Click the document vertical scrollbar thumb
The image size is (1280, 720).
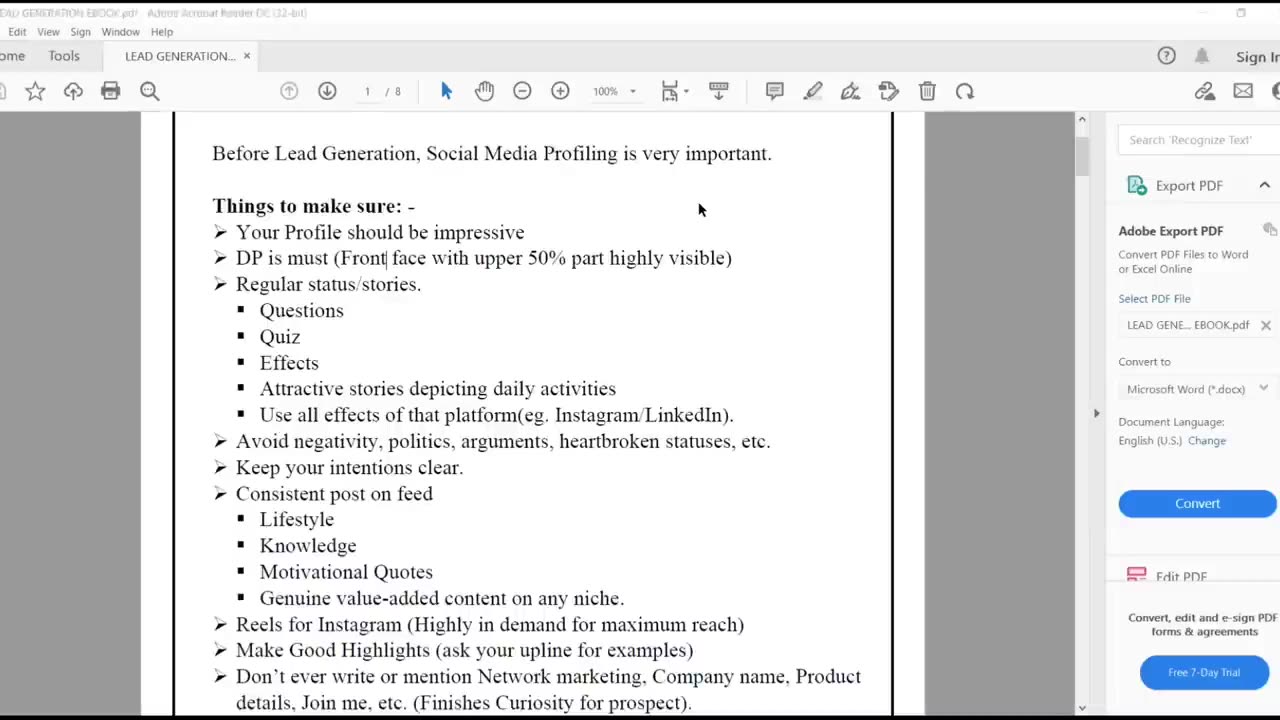(1081, 158)
